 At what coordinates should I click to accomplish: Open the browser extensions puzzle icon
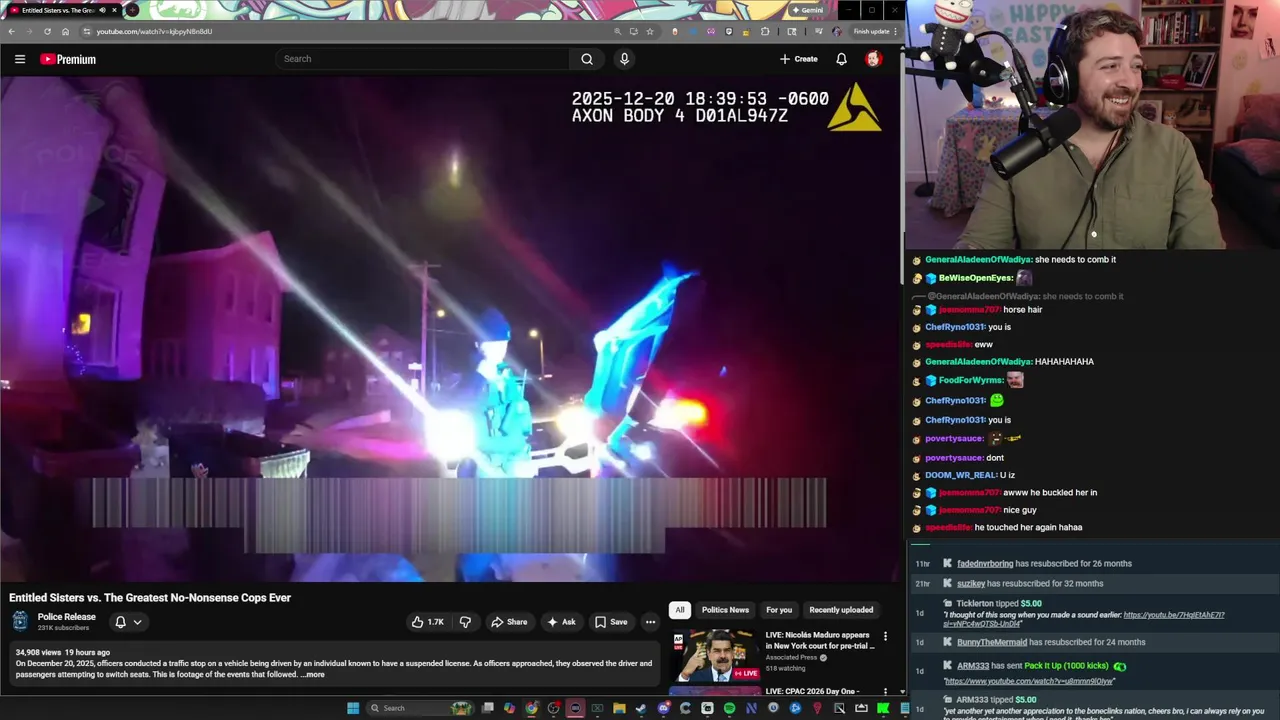tap(765, 31)
